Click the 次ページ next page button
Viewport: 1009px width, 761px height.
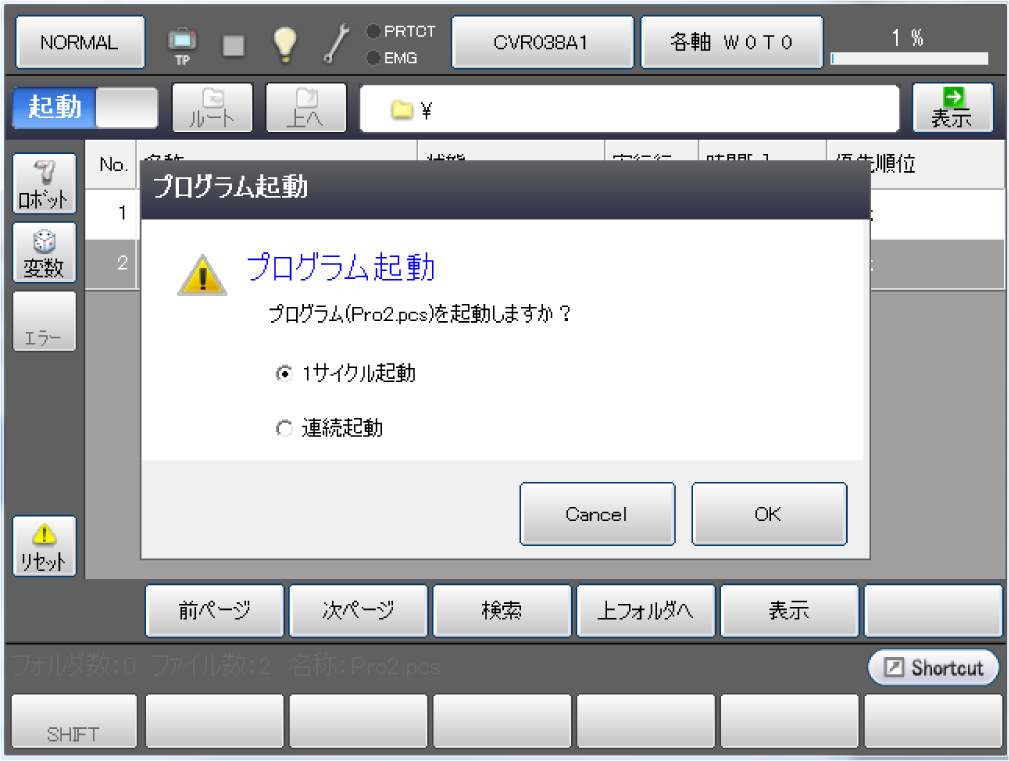tap(358, 611)
